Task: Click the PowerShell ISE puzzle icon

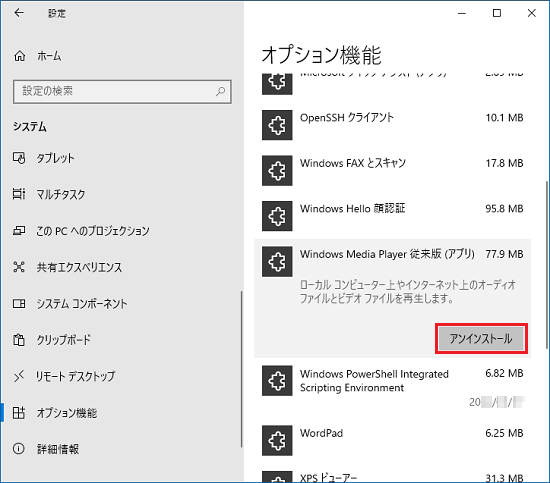Action: point(277,381)
